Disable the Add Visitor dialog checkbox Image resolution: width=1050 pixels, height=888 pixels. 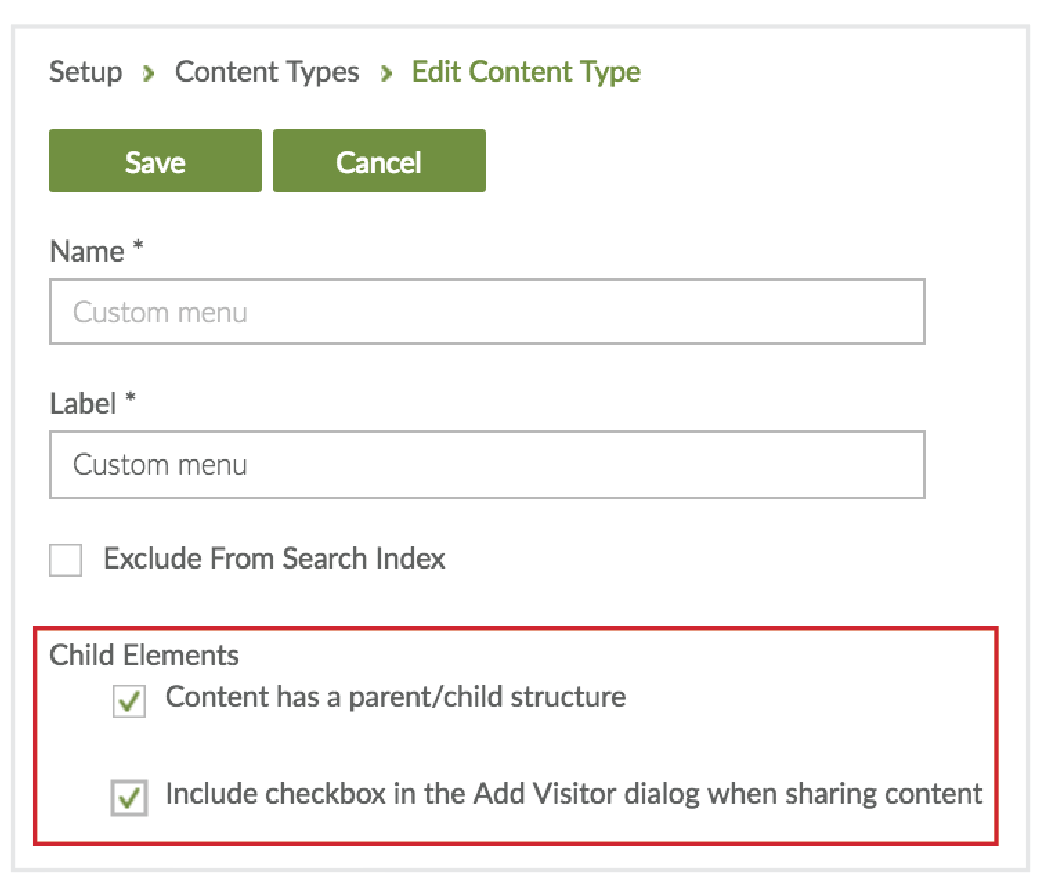130,798
